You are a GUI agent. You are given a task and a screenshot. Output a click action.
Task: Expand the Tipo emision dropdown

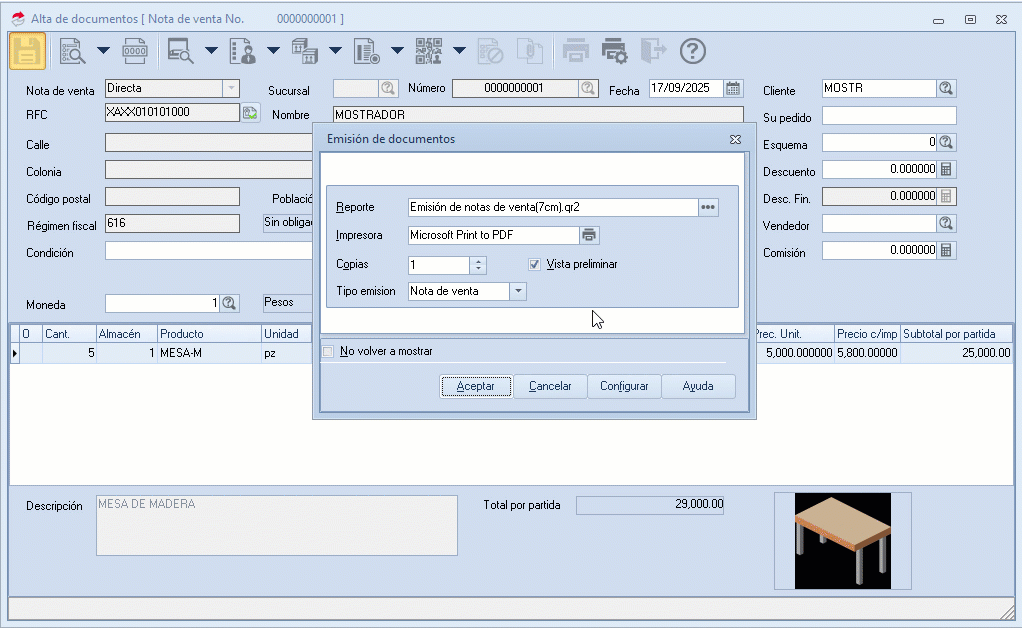click(x=517, y=291)
